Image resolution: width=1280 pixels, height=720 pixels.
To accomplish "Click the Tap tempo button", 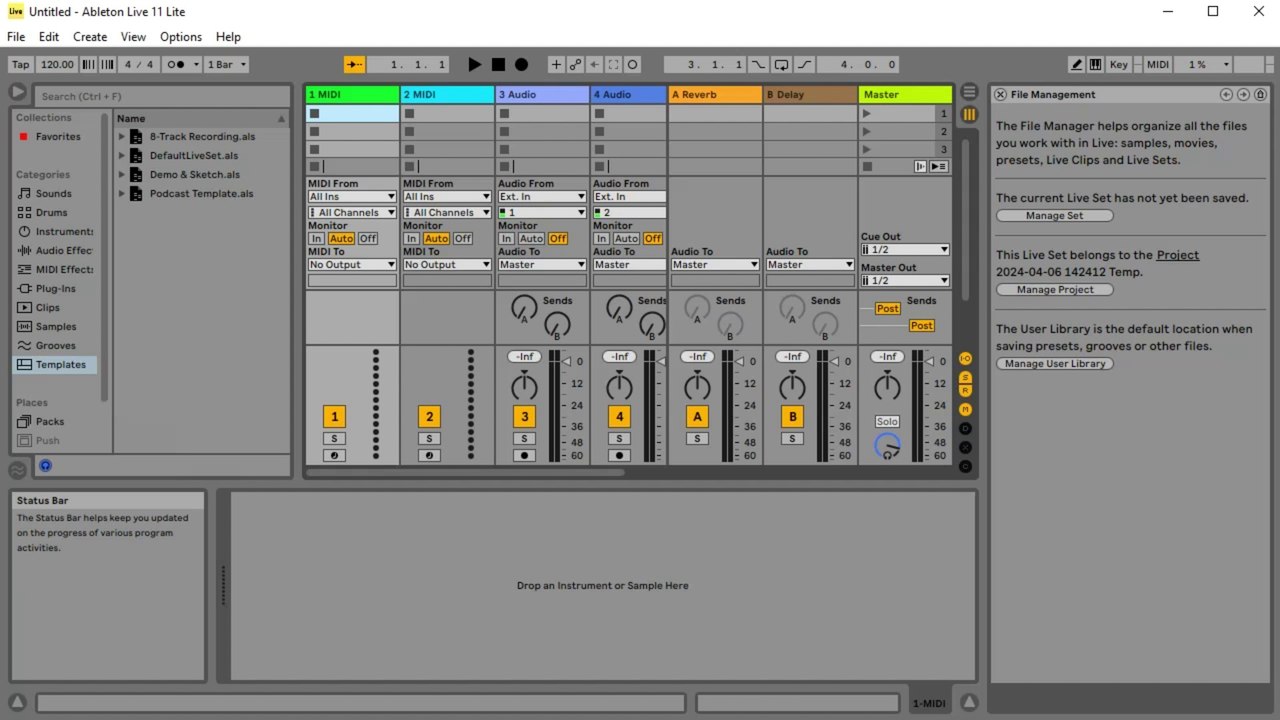I will (x=20, y=64).
